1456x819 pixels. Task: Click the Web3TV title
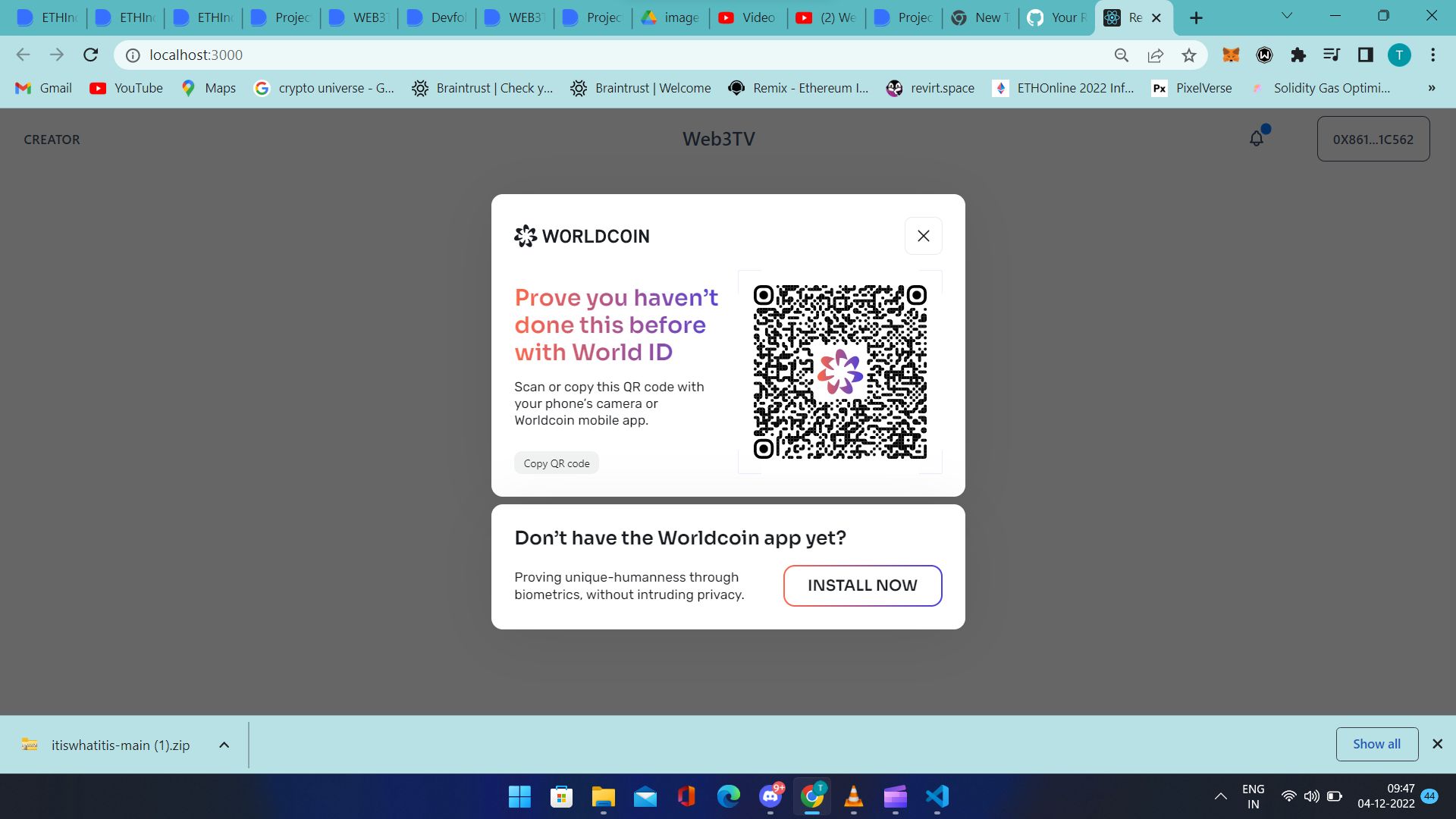(x=718, y=139)
